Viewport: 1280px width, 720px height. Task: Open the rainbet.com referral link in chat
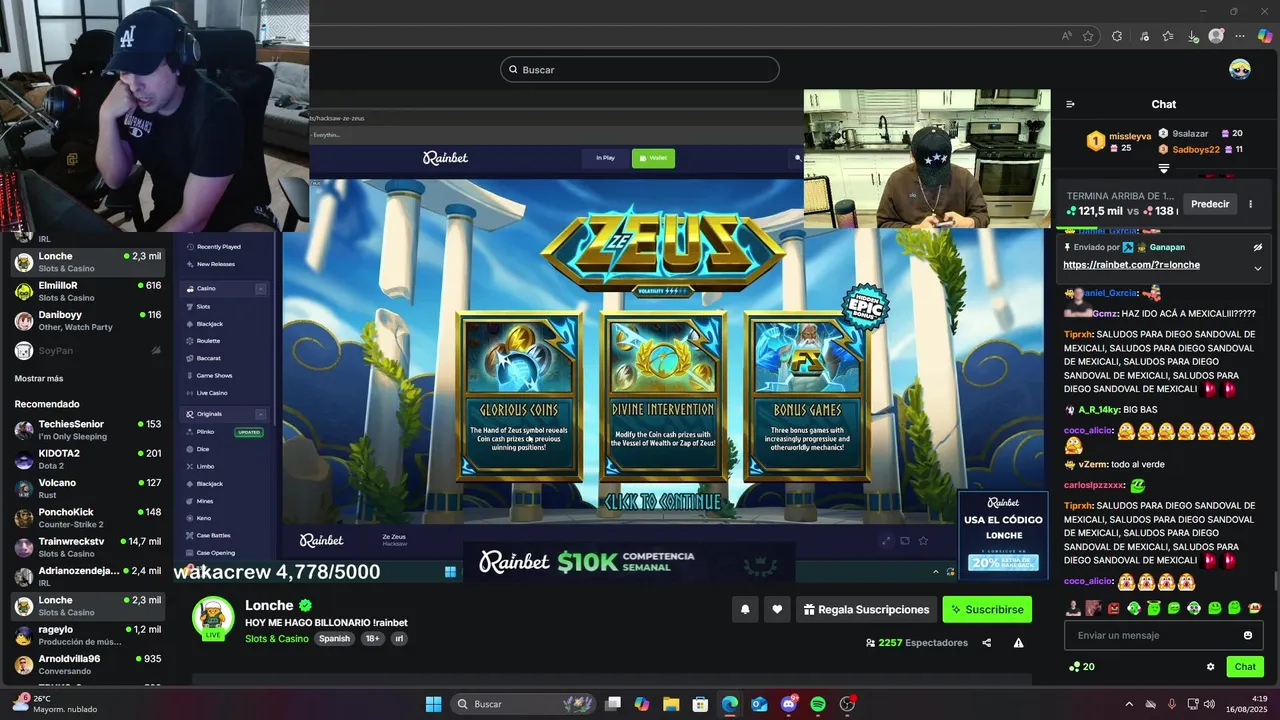click(x=1131, y=265)
